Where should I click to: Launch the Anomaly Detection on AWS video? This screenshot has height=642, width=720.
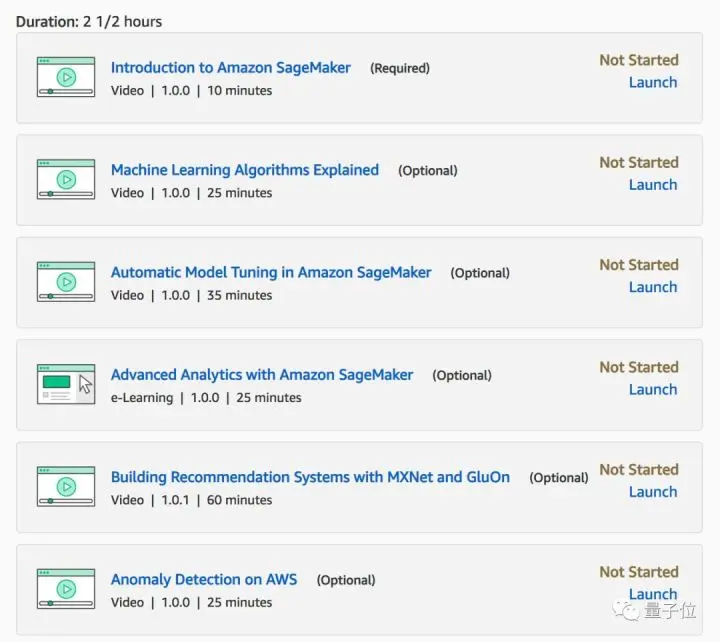(652, 594)
